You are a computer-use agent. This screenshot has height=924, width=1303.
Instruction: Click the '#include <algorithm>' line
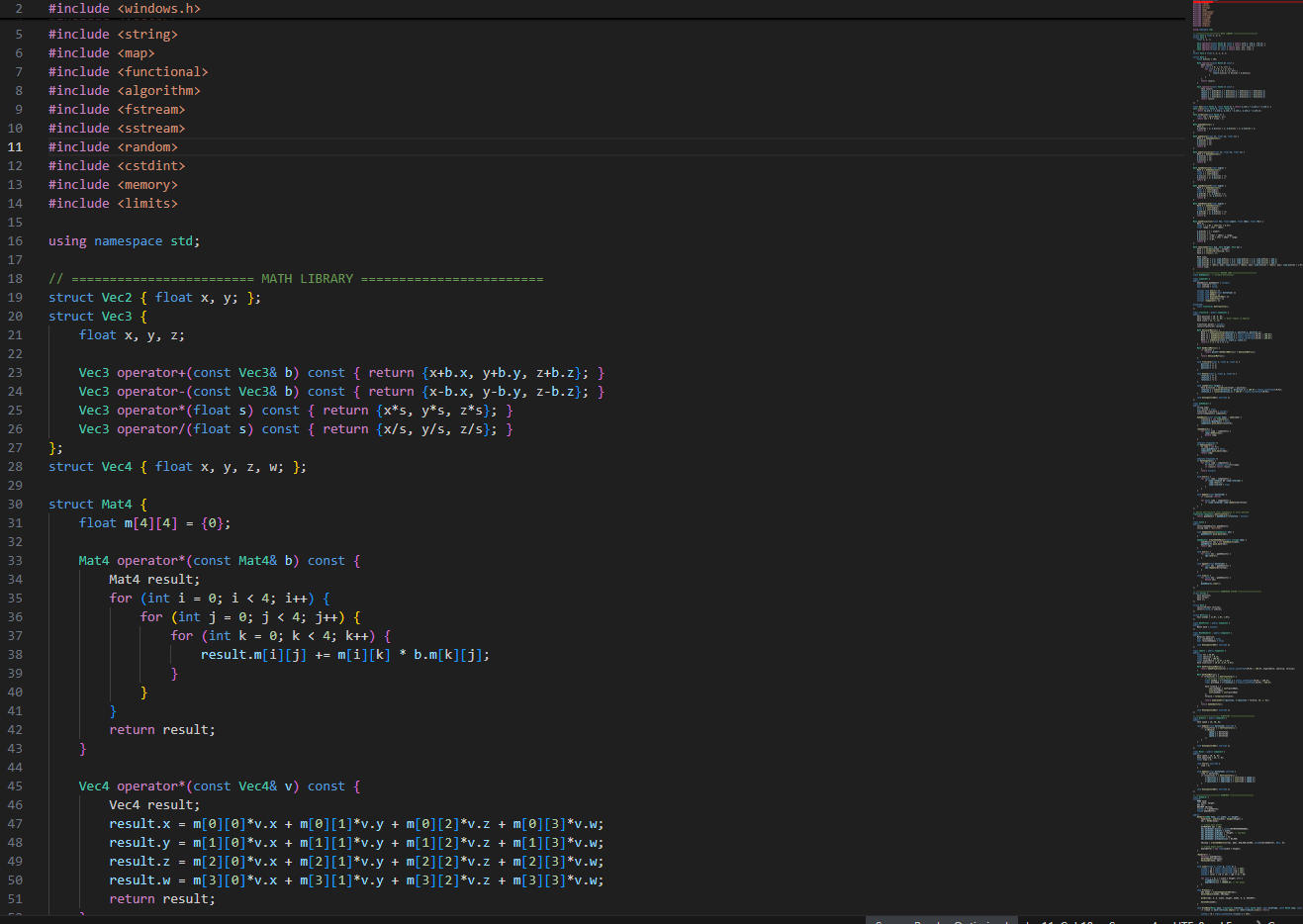pos(125,90)
